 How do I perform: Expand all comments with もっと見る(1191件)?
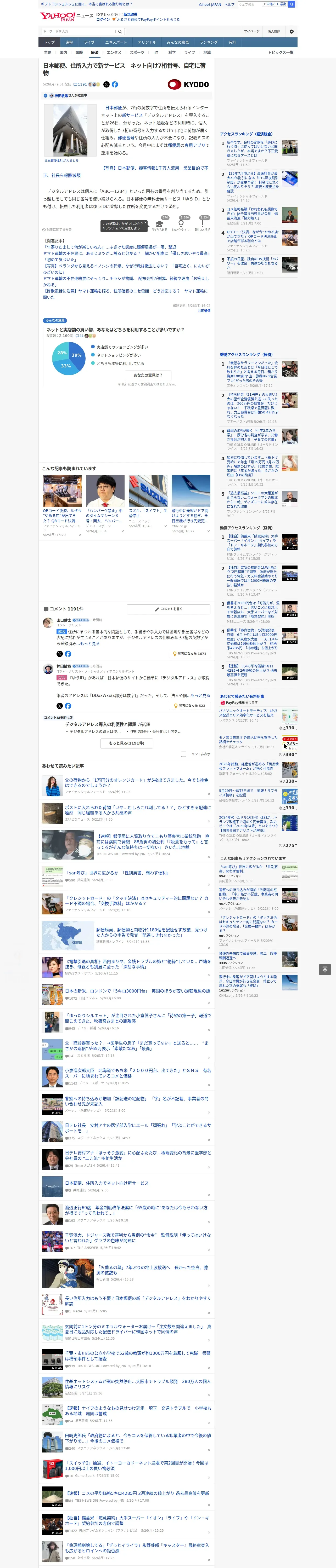coord(127,743)
